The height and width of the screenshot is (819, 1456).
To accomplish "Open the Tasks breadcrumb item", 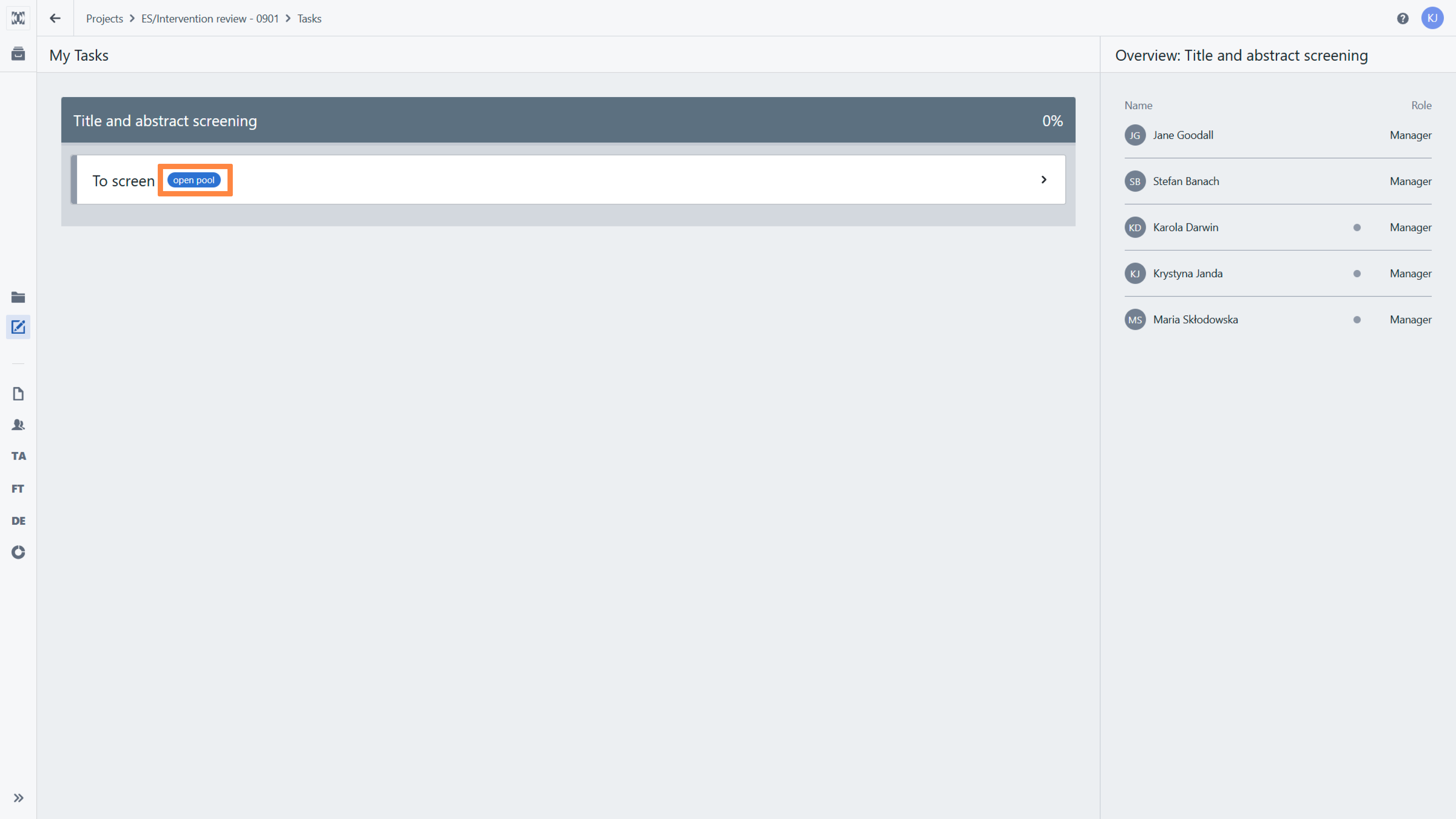I will click(x=309, y=18).
